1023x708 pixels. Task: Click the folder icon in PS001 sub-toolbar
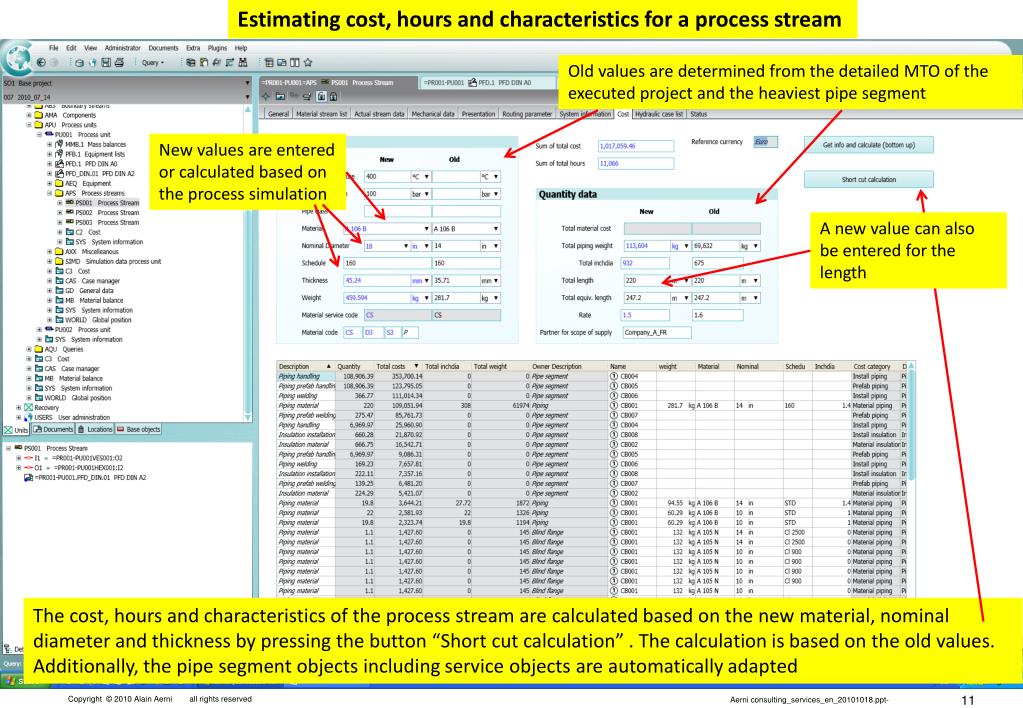tap(281, 97)
